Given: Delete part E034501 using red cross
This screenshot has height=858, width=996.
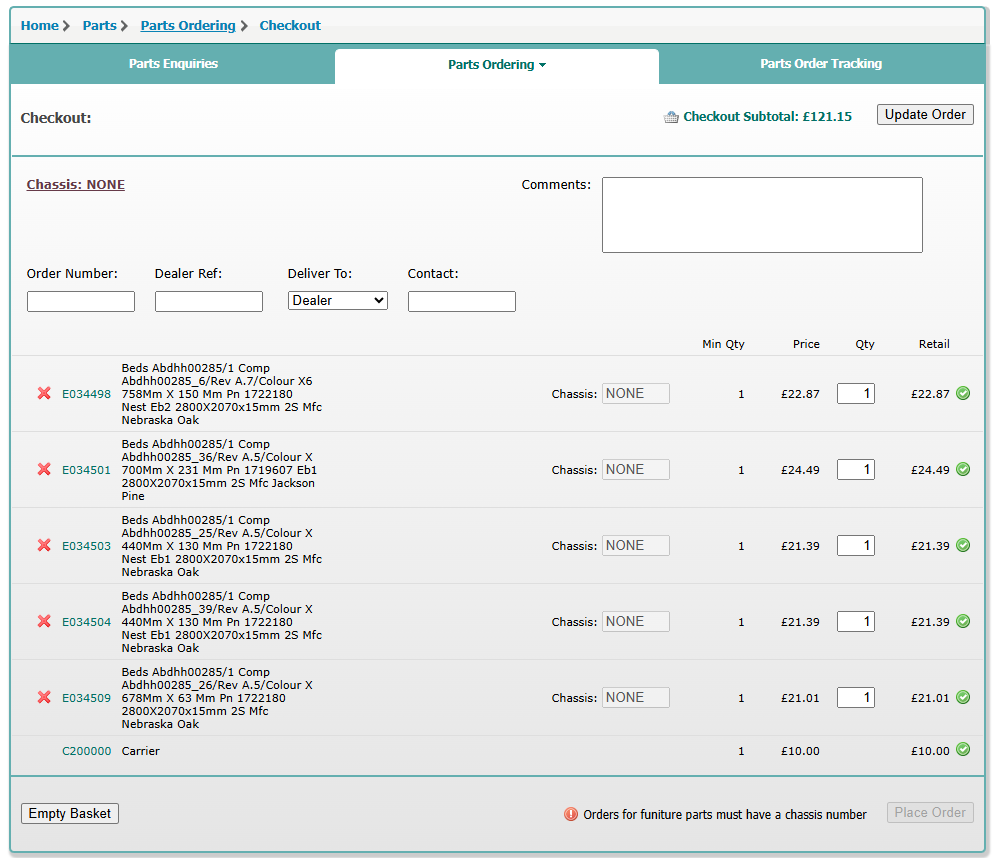Looking at the screenshot, I should (x=44, y=470).
